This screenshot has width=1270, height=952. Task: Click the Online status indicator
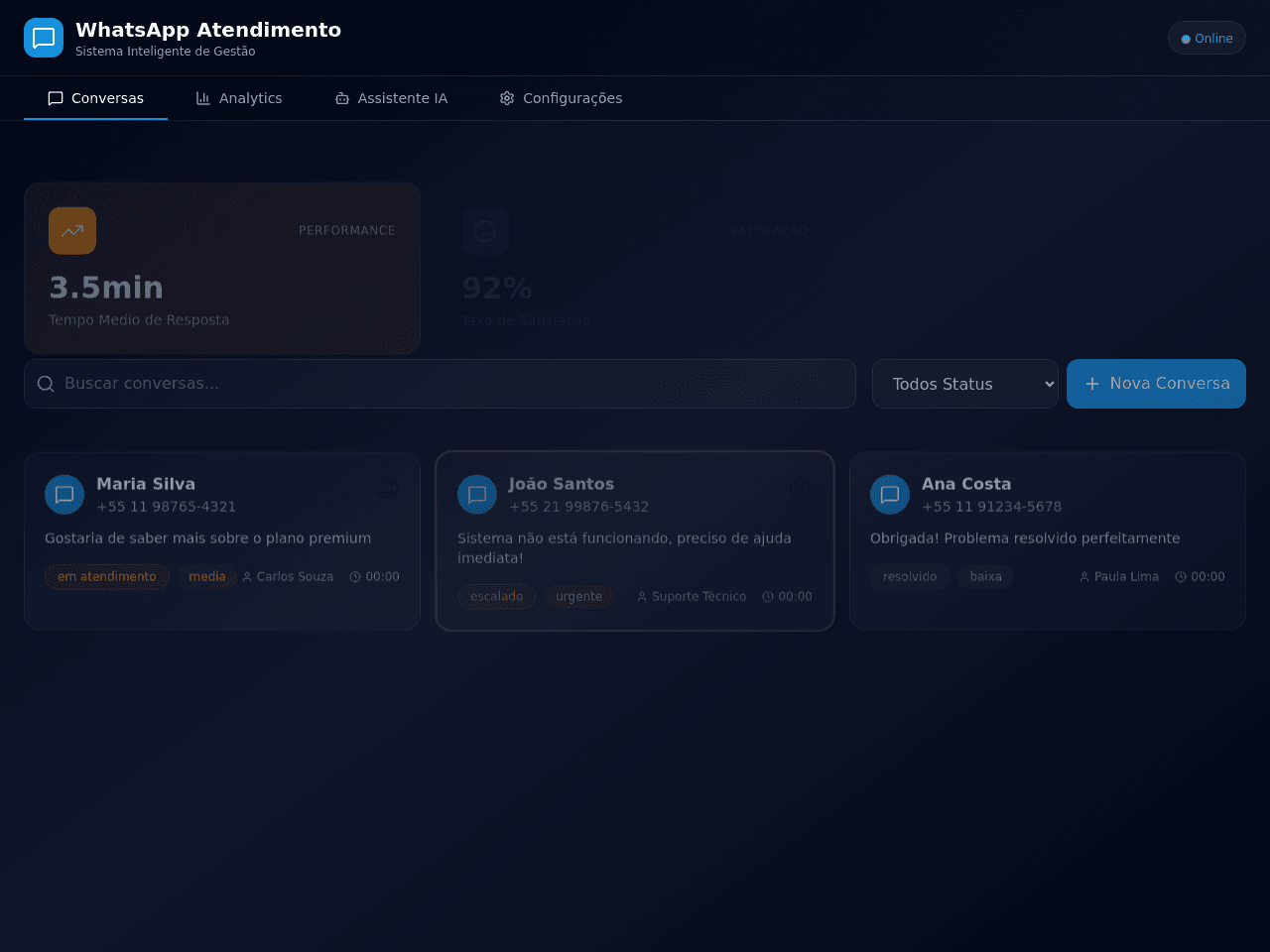[x=1206, y=39]
